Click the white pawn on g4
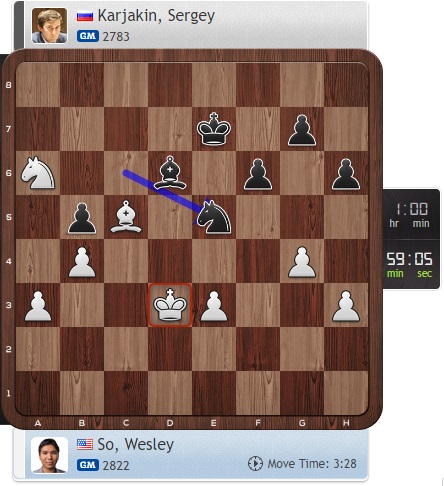Viewport: 444px width, 486px height. (x=302, y=262)
